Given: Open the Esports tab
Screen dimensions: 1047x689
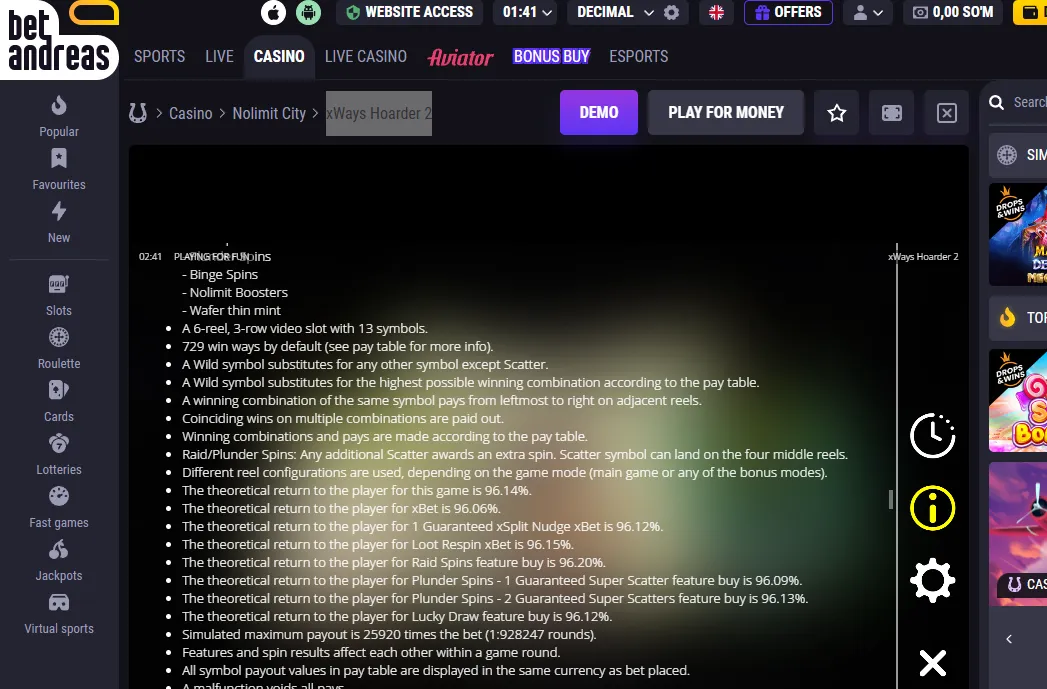Looking at the screenshot, I should pos(638,57).
